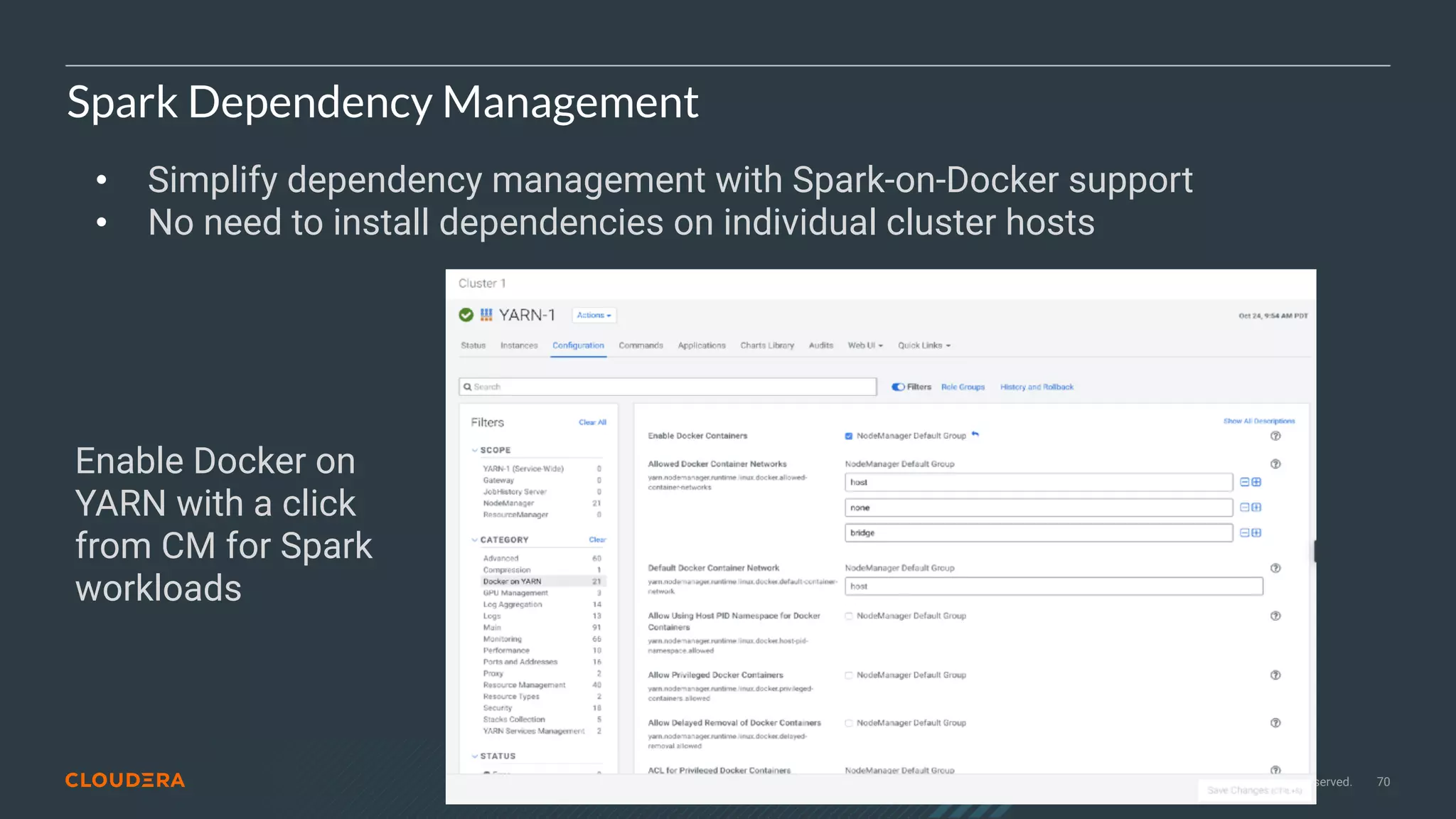This screenshot has height=819, width=1456.
Task: Open help for Enable Docker Containers
Action: tap(1275, 436)
